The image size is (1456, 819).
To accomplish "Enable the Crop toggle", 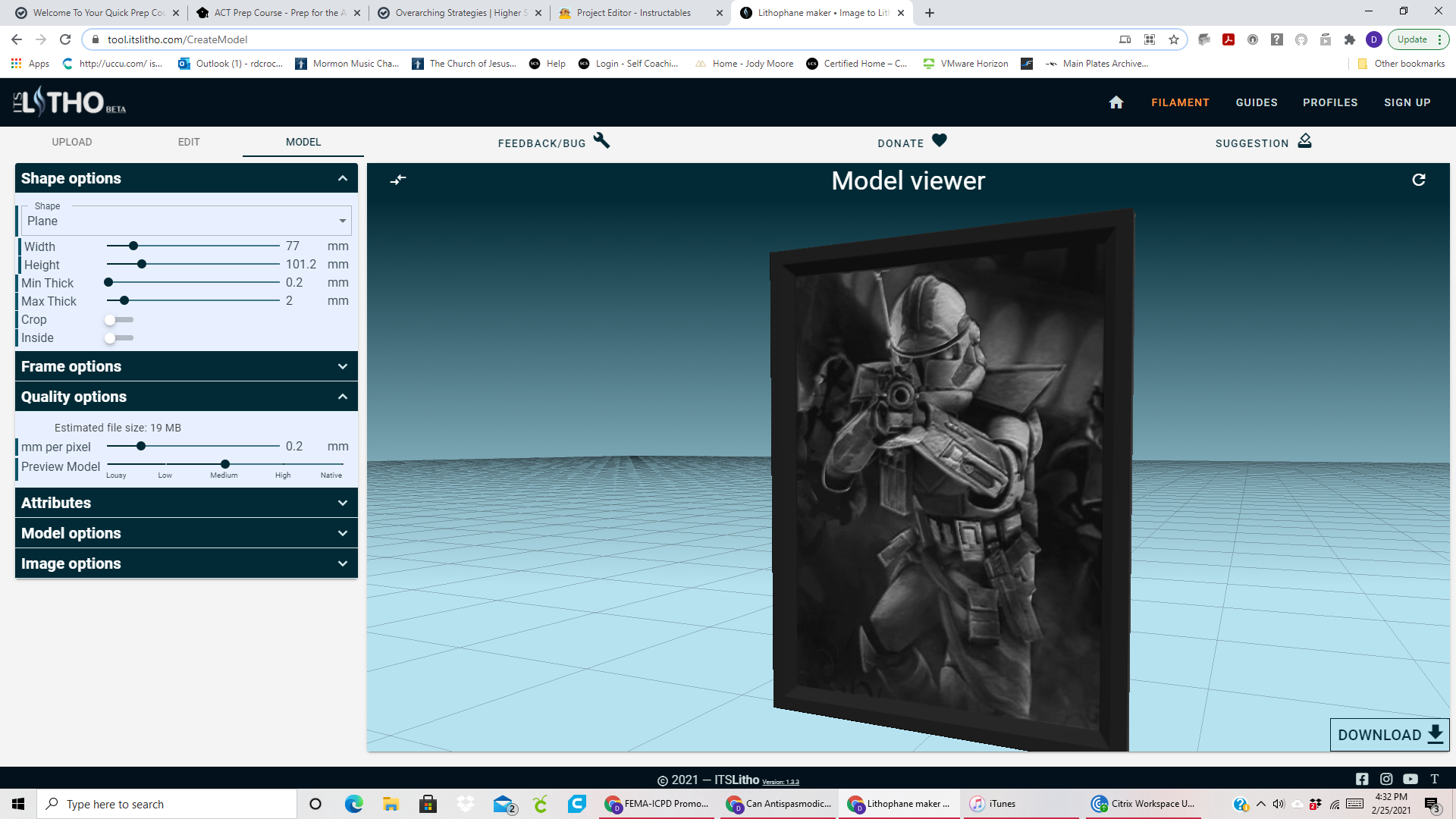I will click(118, 319).
